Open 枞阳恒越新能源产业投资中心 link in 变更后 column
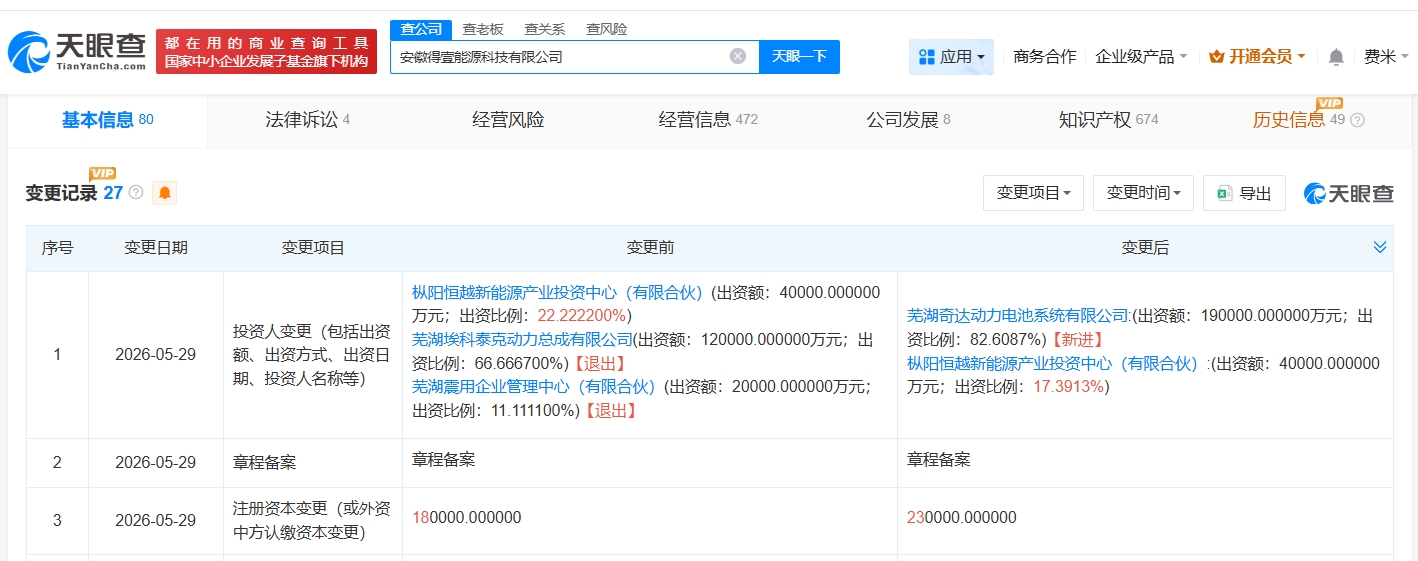The width and height of the screenshot is (1418, 561). tap(1052, 363)
